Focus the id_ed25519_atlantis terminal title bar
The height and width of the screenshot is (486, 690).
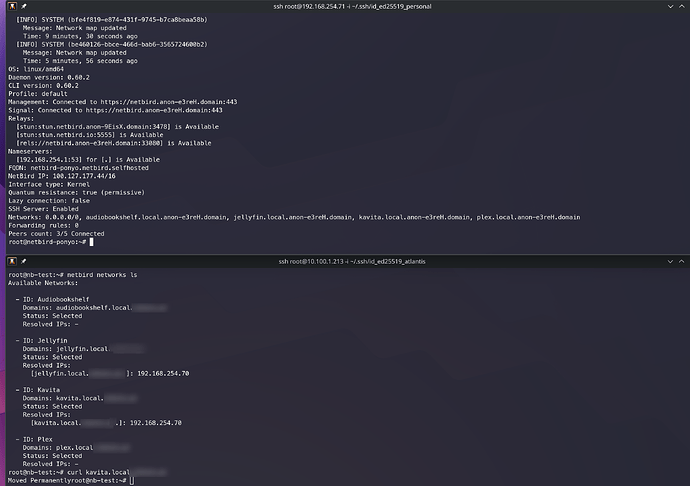click(344, 261)
